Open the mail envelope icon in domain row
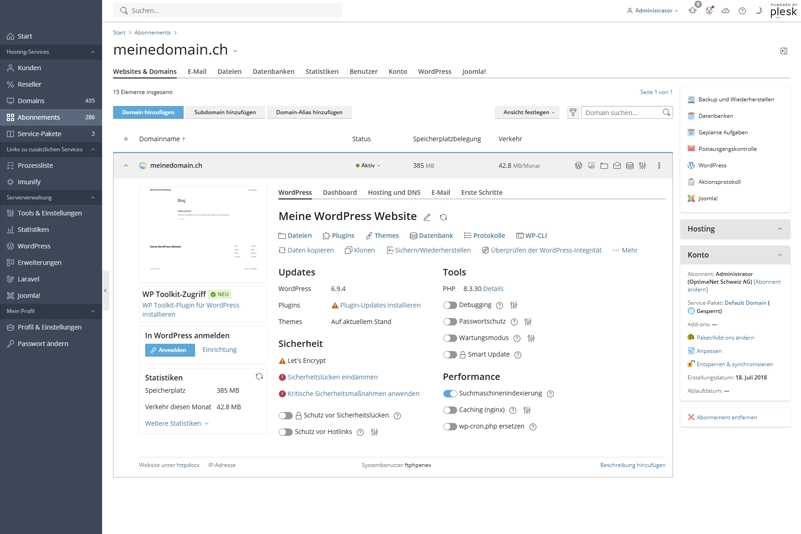 pyautogui.click(x=617, y=166)
